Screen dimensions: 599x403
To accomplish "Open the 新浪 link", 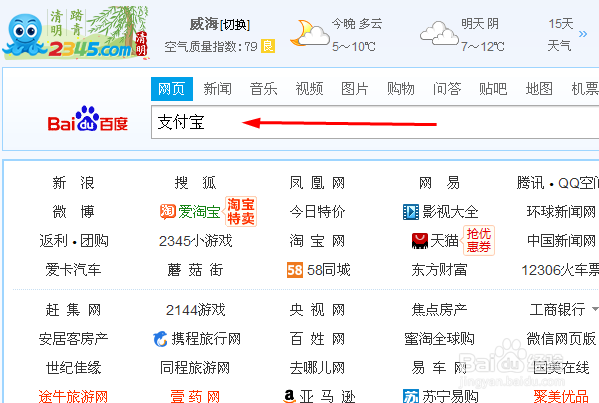I will 73,183.
